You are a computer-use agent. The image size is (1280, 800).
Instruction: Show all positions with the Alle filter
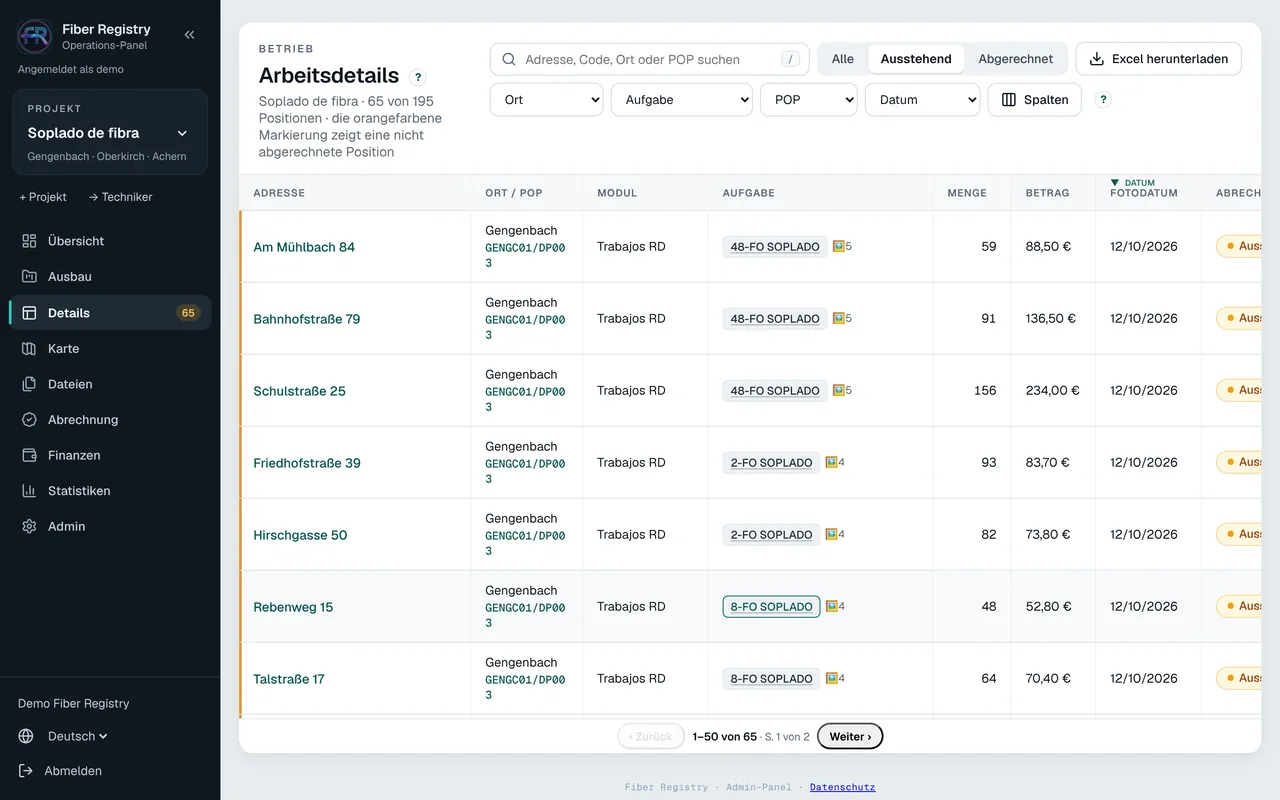click(843, 59)
